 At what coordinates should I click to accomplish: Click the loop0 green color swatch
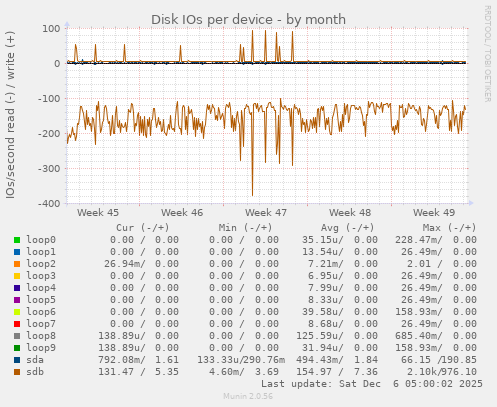(x=17, y=240)
